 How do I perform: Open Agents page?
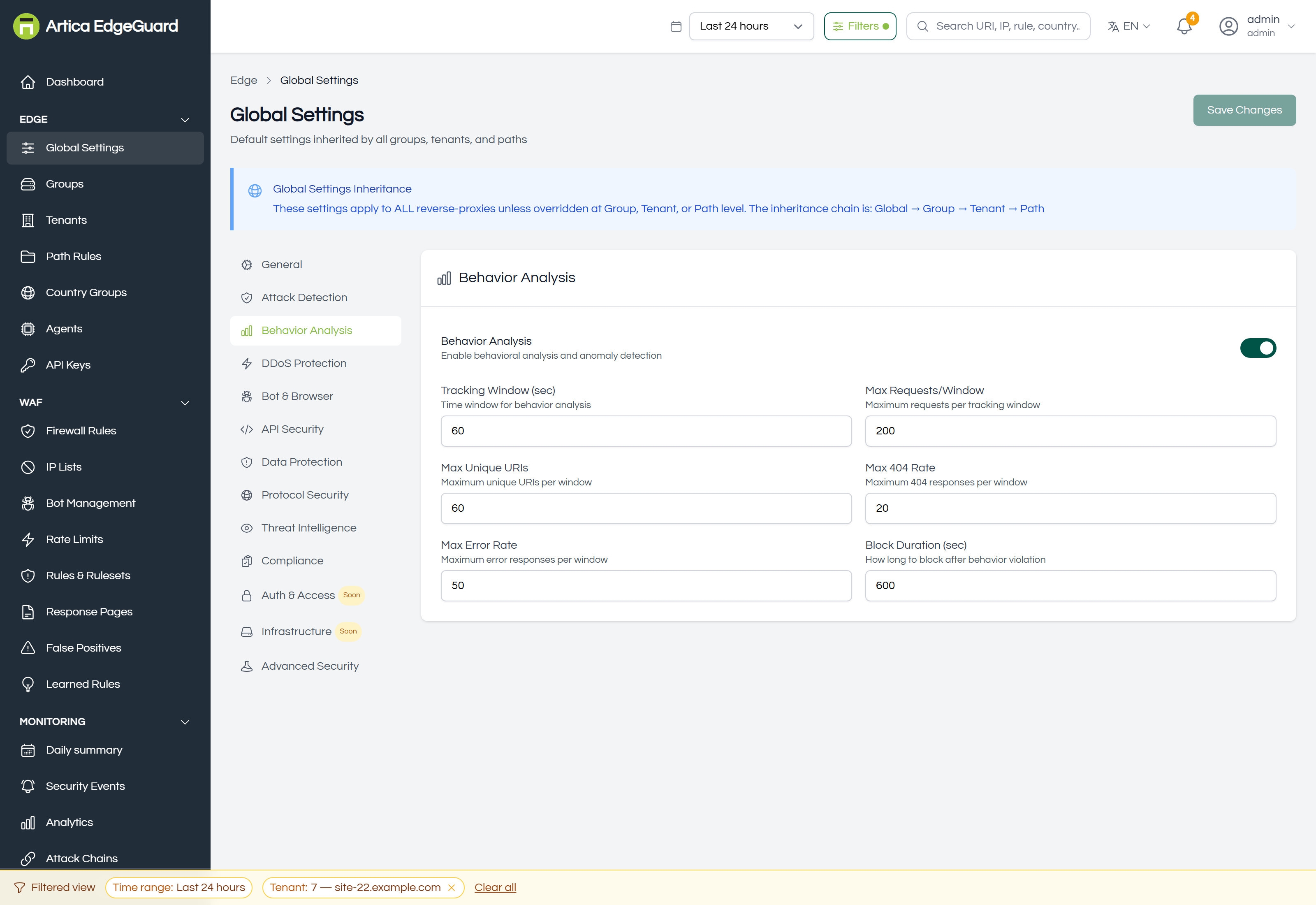pyautogui.click(x=105, y=329)
